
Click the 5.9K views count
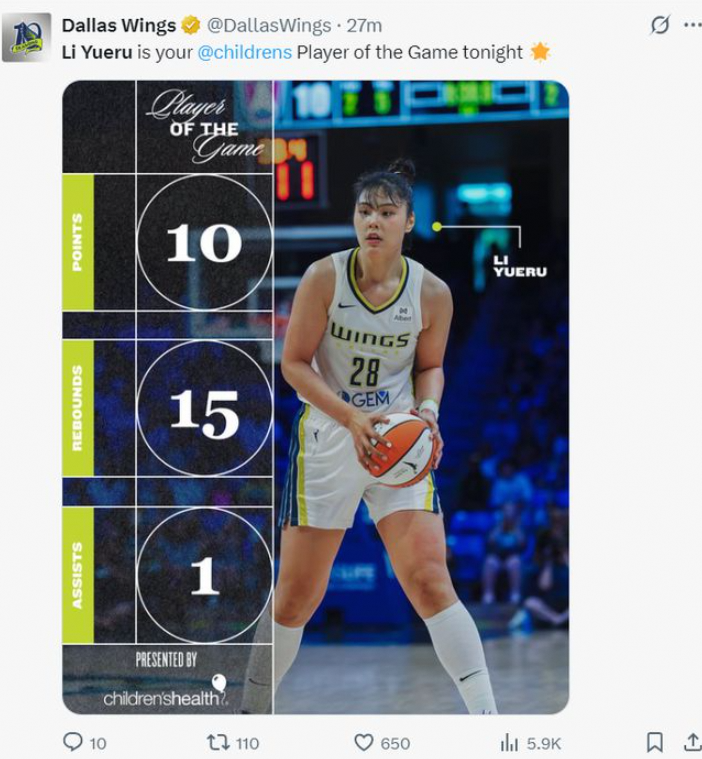pos(544,743)
